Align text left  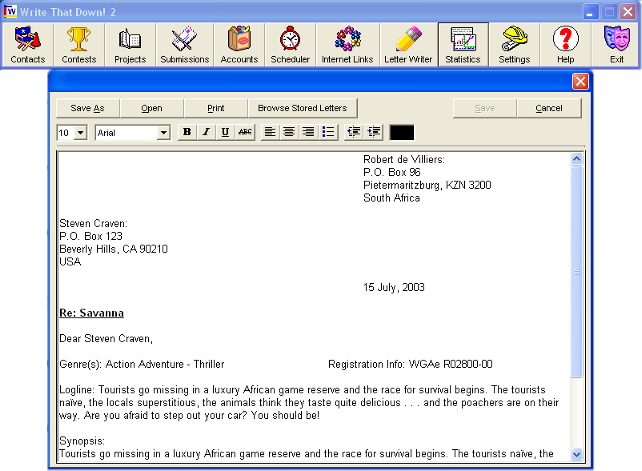coord(270,132)
